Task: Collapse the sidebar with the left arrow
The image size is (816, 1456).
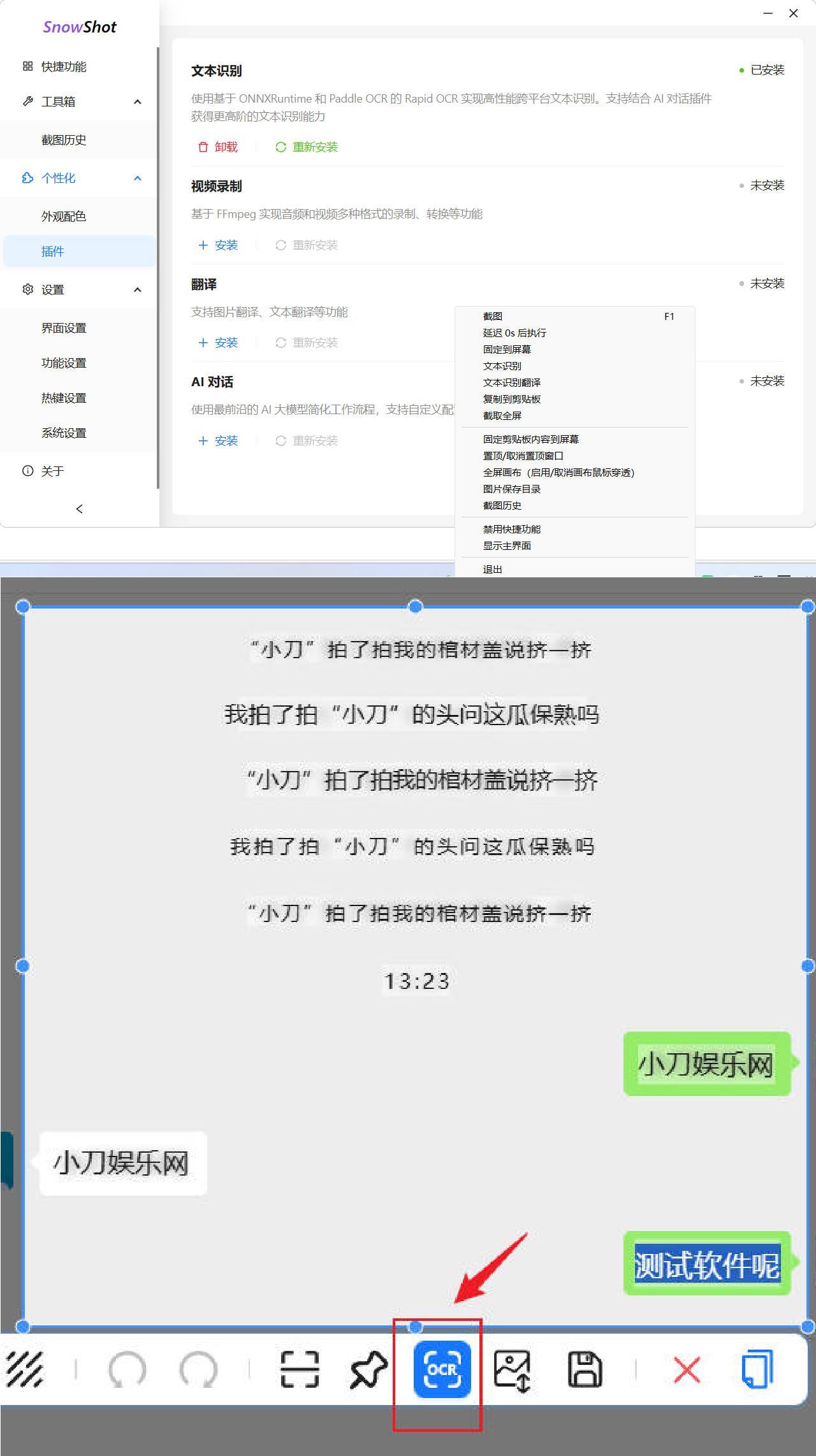Action: point(79,508)
